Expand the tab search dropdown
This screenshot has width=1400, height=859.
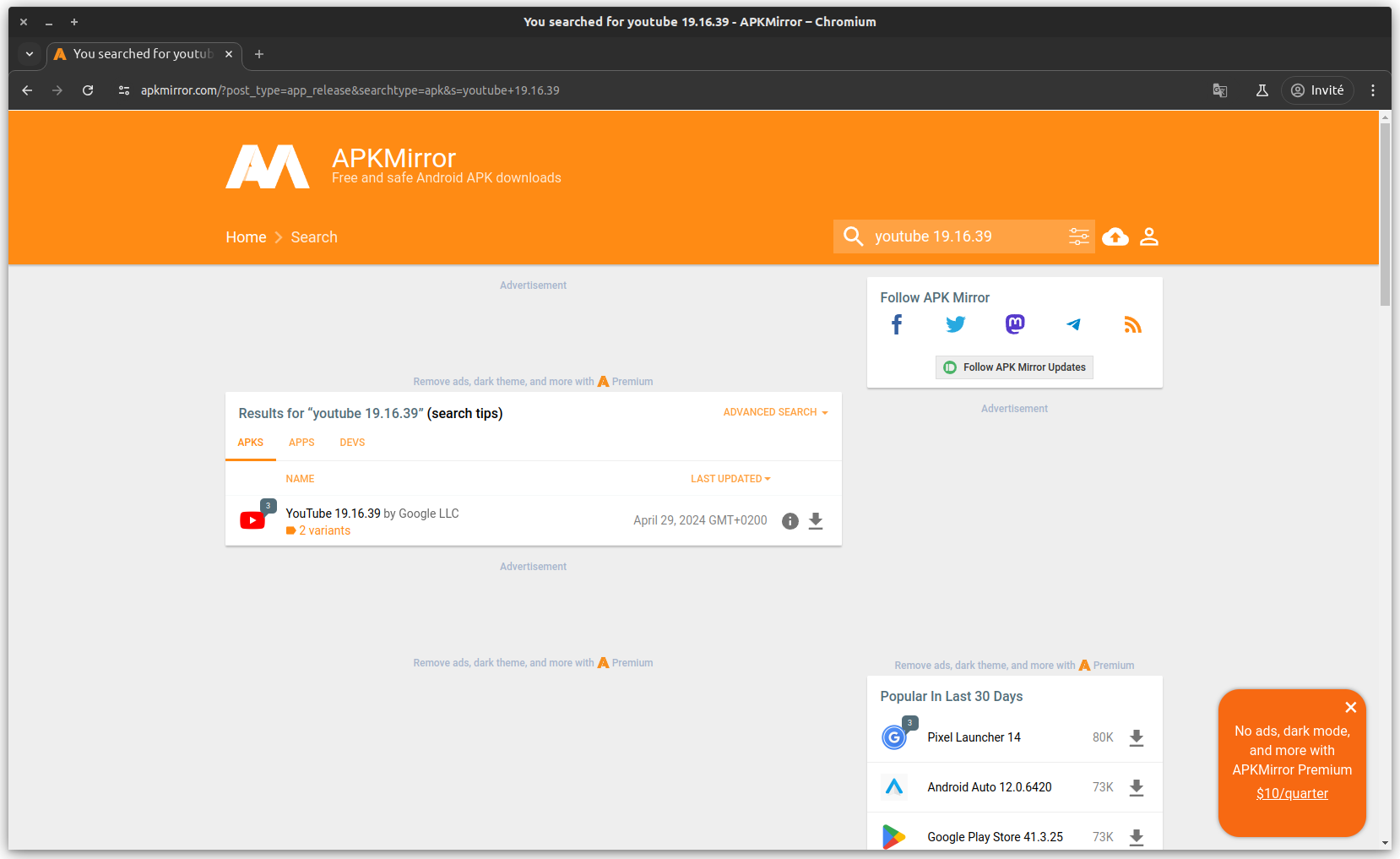pyautogui.click(x=30, y=54)
